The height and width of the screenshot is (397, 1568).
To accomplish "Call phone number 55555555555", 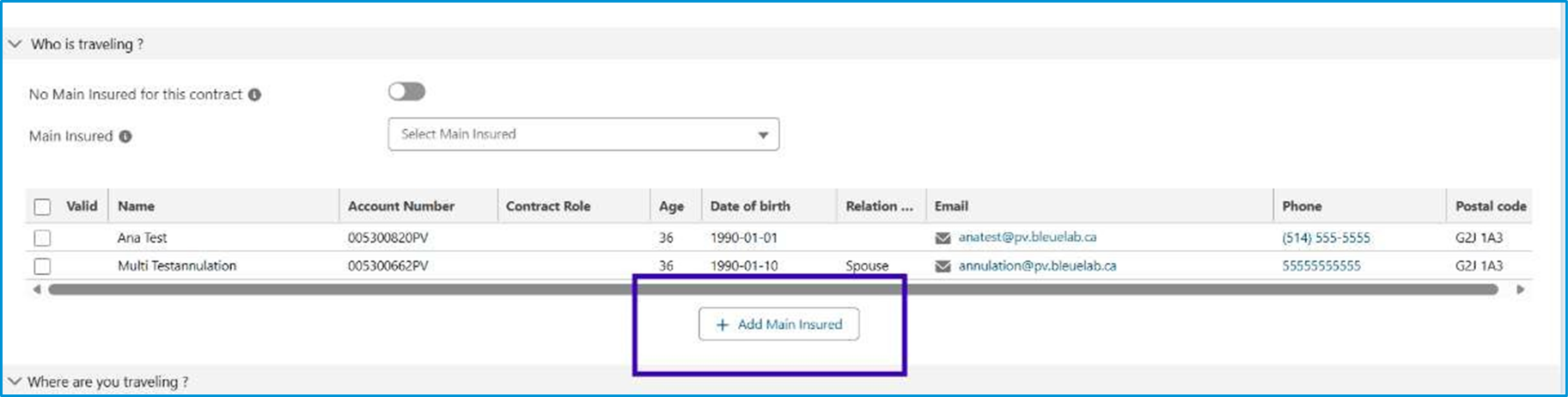I will [1321, 266].
